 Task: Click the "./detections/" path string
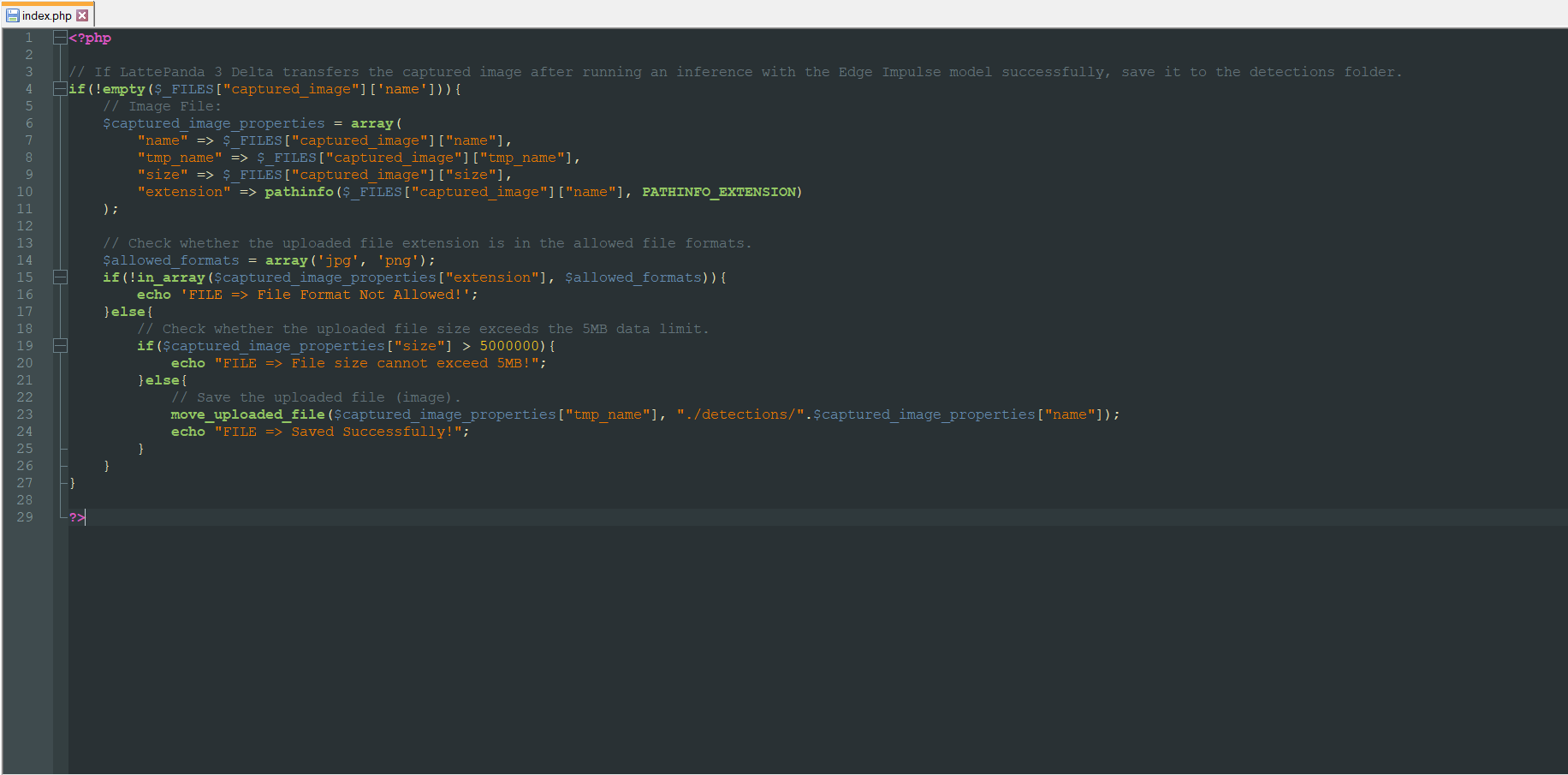tap(740, 414)
